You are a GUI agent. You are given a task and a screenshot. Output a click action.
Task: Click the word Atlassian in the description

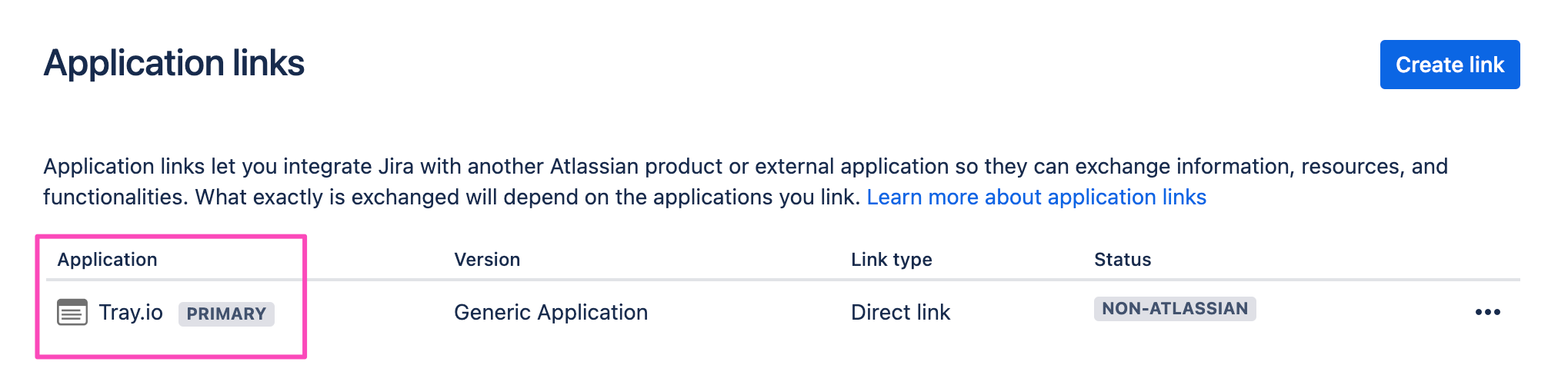pyautogui.click(x=594, y=167)
